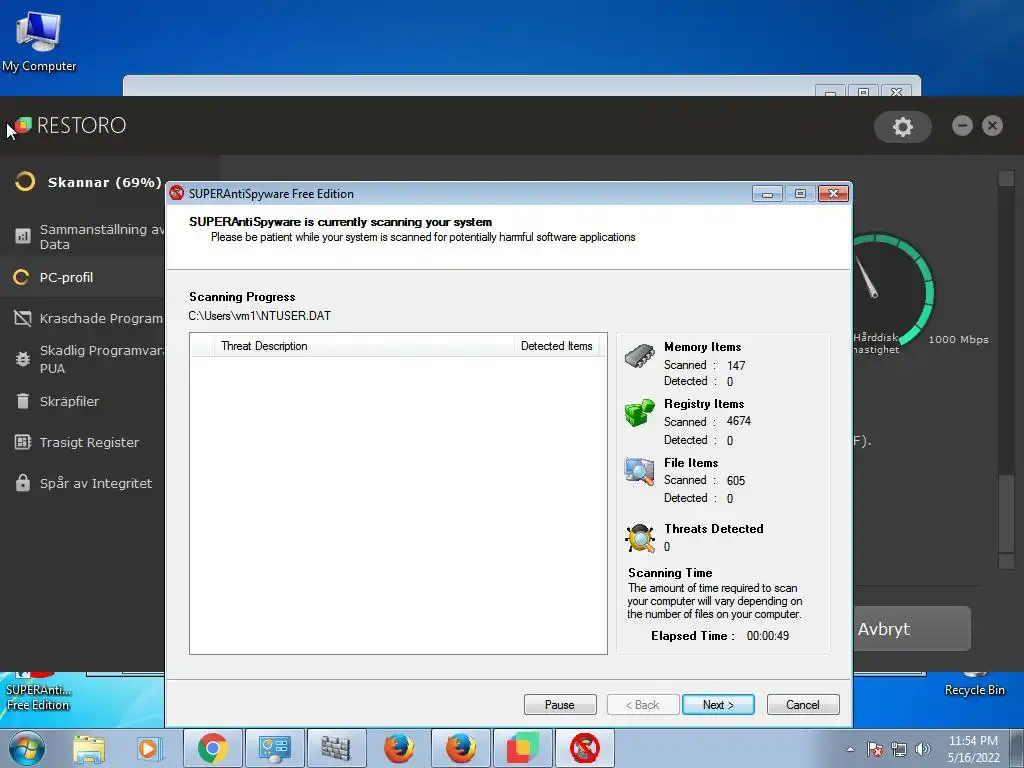Switch to Restoro taskbar icon
1024x768 pixels.
click(x=522, y=748)
